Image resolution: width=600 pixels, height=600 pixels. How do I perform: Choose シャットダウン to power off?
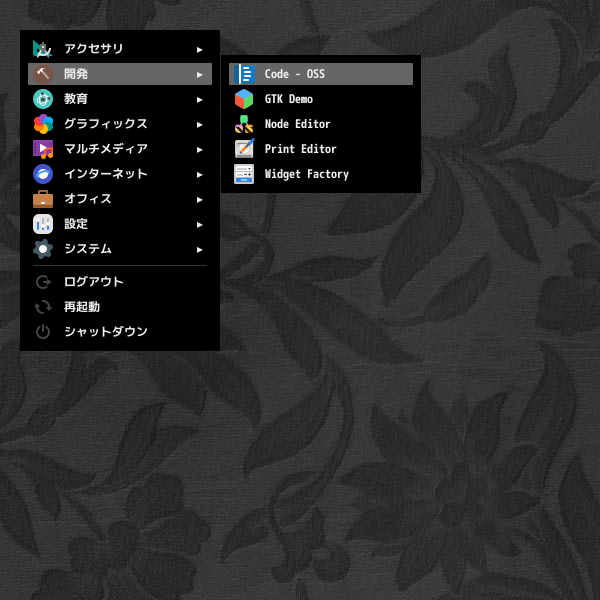[x=120, y=332]
